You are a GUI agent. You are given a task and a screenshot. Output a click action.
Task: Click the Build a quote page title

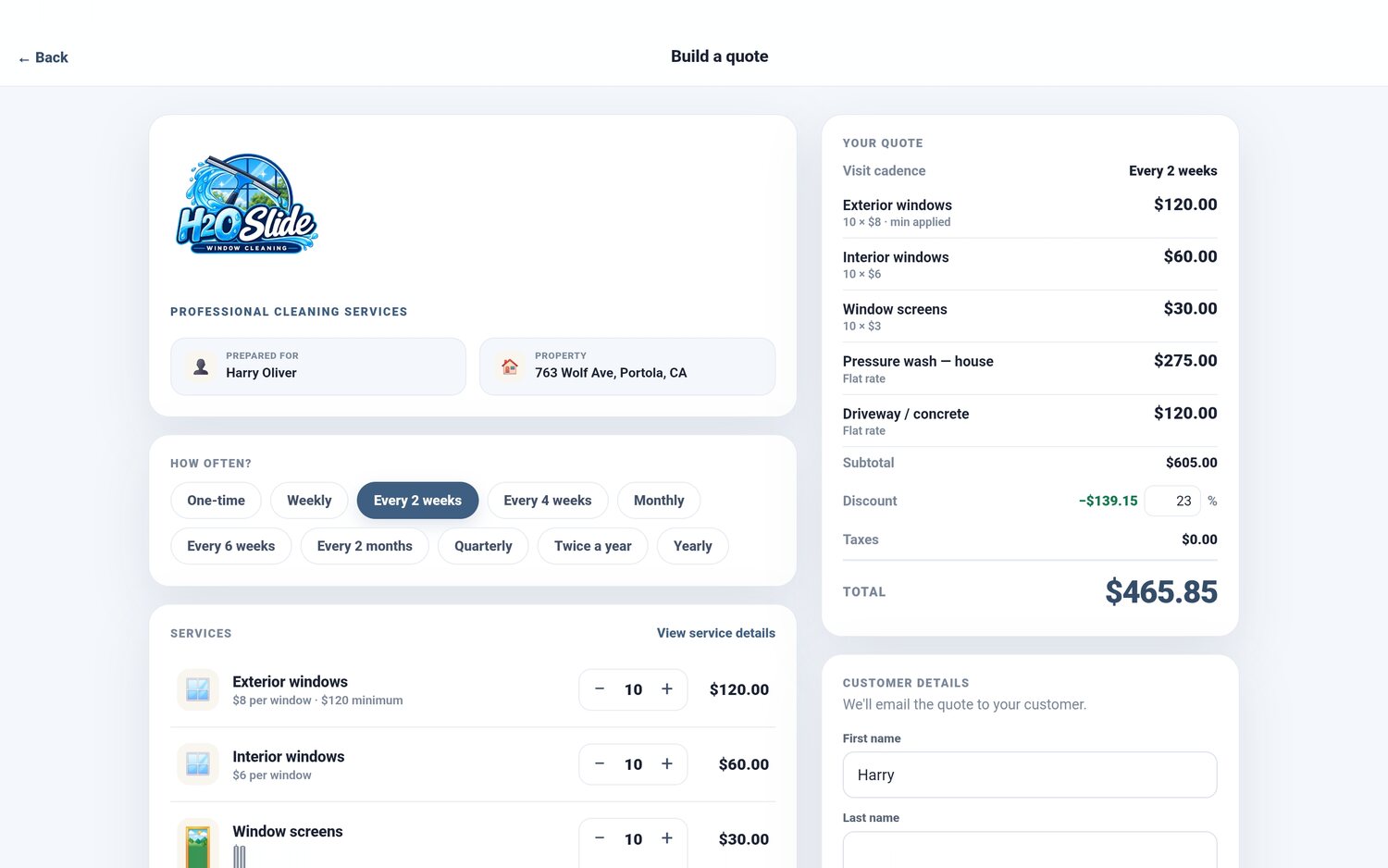coord(720,56)
